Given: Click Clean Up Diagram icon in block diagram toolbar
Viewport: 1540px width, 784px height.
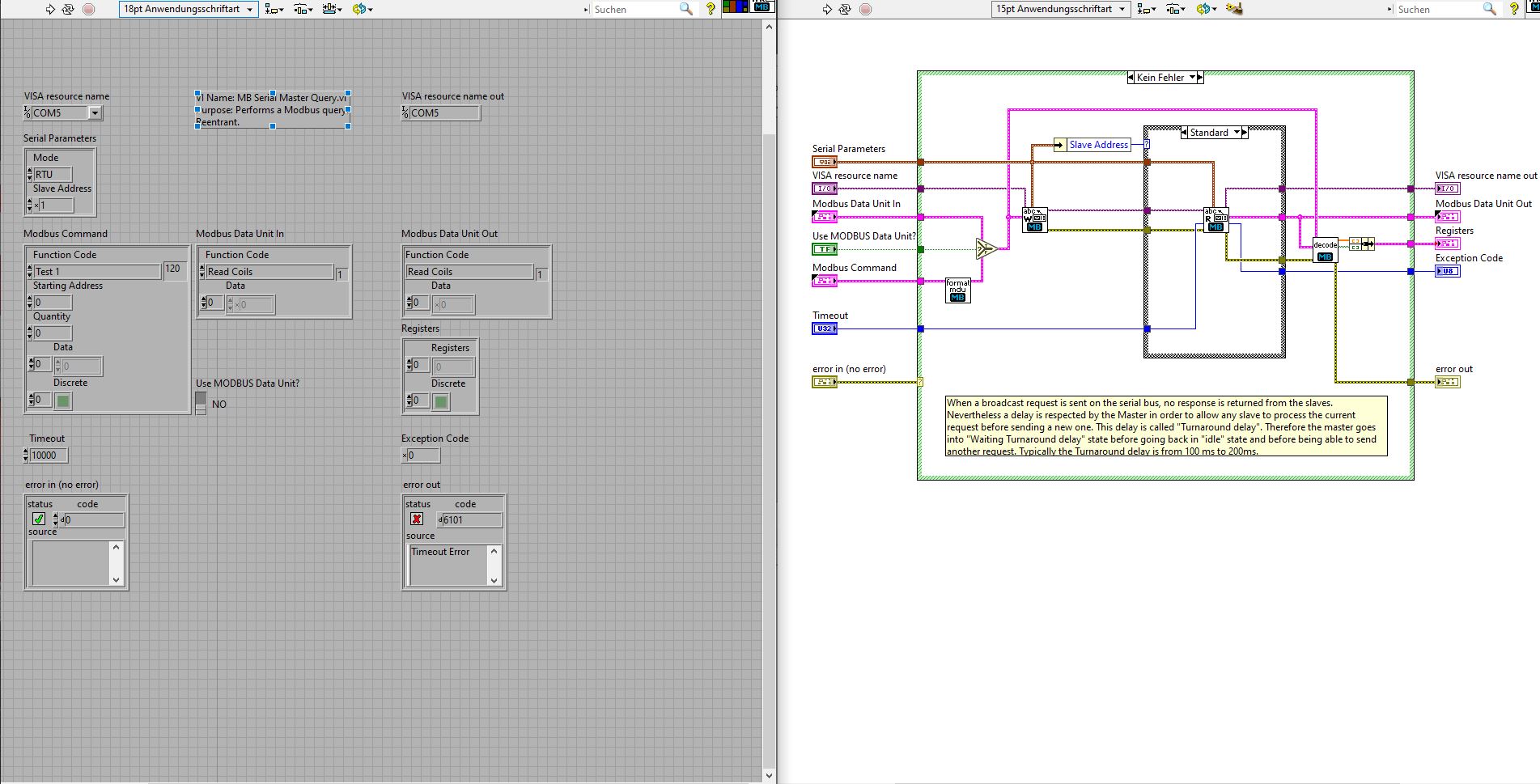Looking at the screenshot, I should pyautogui.click(x=1234, y=9).
